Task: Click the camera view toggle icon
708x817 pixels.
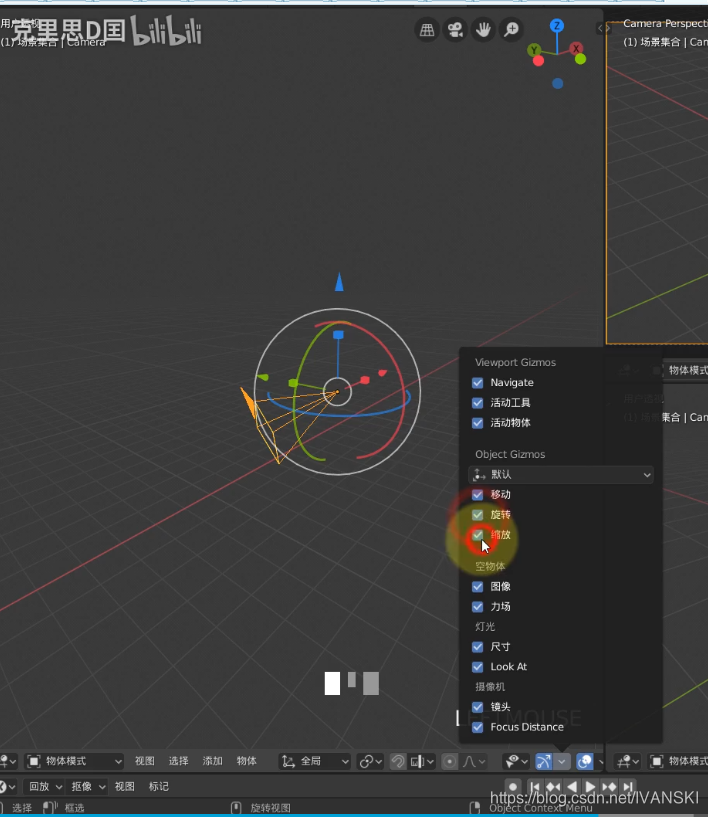Action: (x=455, y=30)
